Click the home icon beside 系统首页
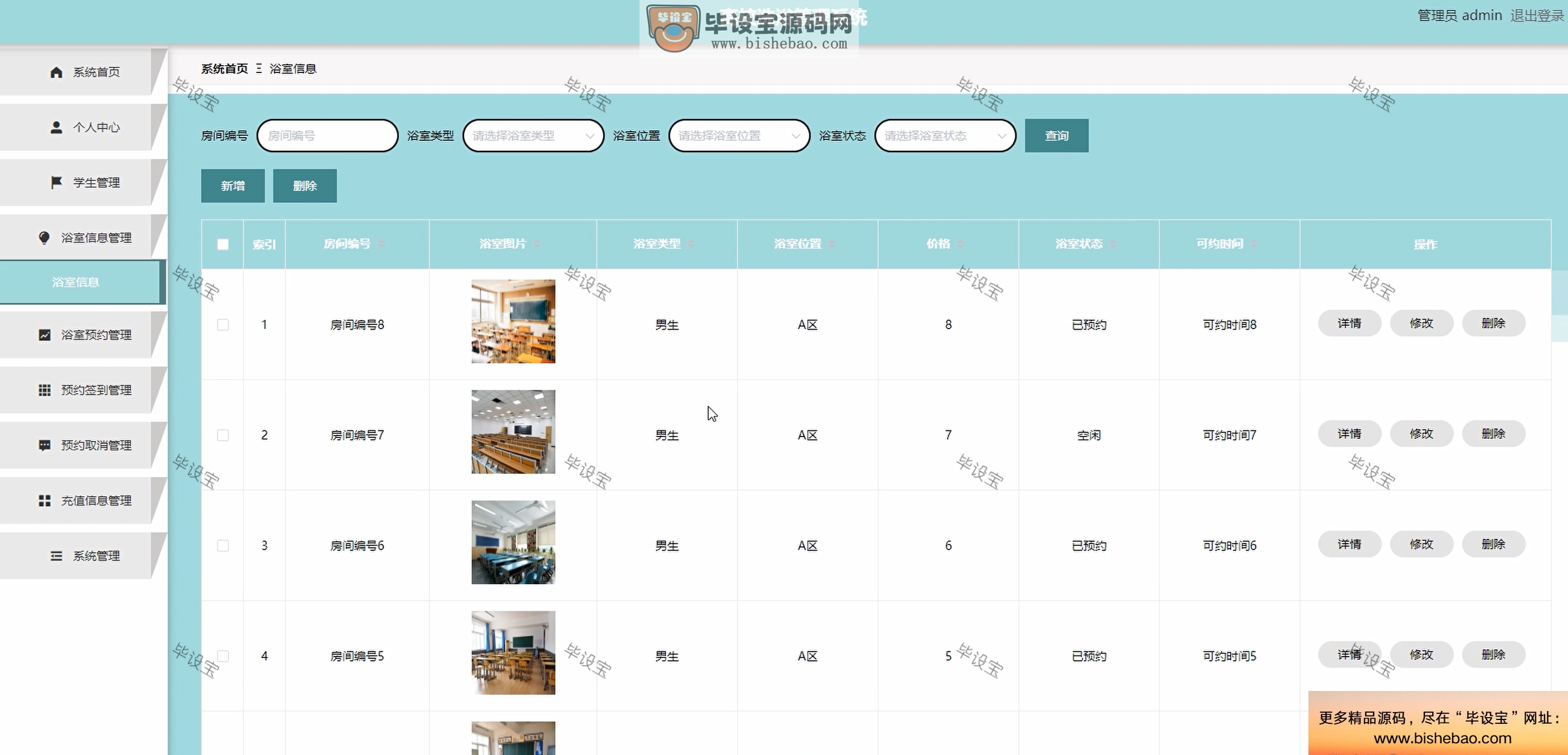The width and height of the screenshot is (1568, 755). (x=56, y=72)
